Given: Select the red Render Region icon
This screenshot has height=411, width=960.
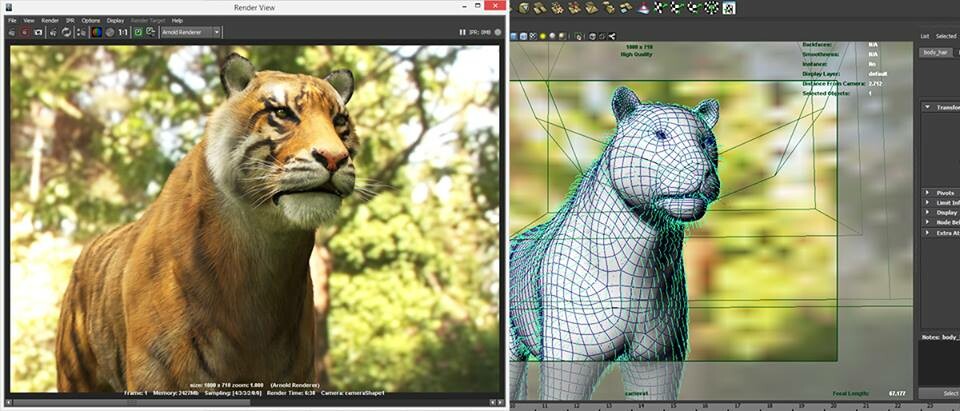Looking at the screenshot, I should click(25, 32).
